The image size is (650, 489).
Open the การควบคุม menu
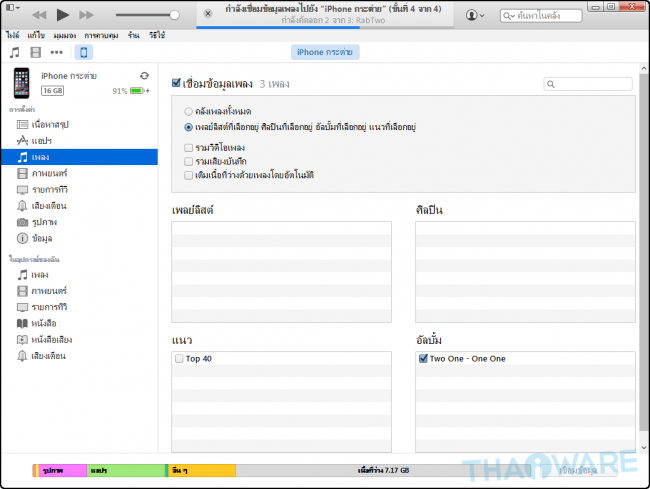click(101, 35)
